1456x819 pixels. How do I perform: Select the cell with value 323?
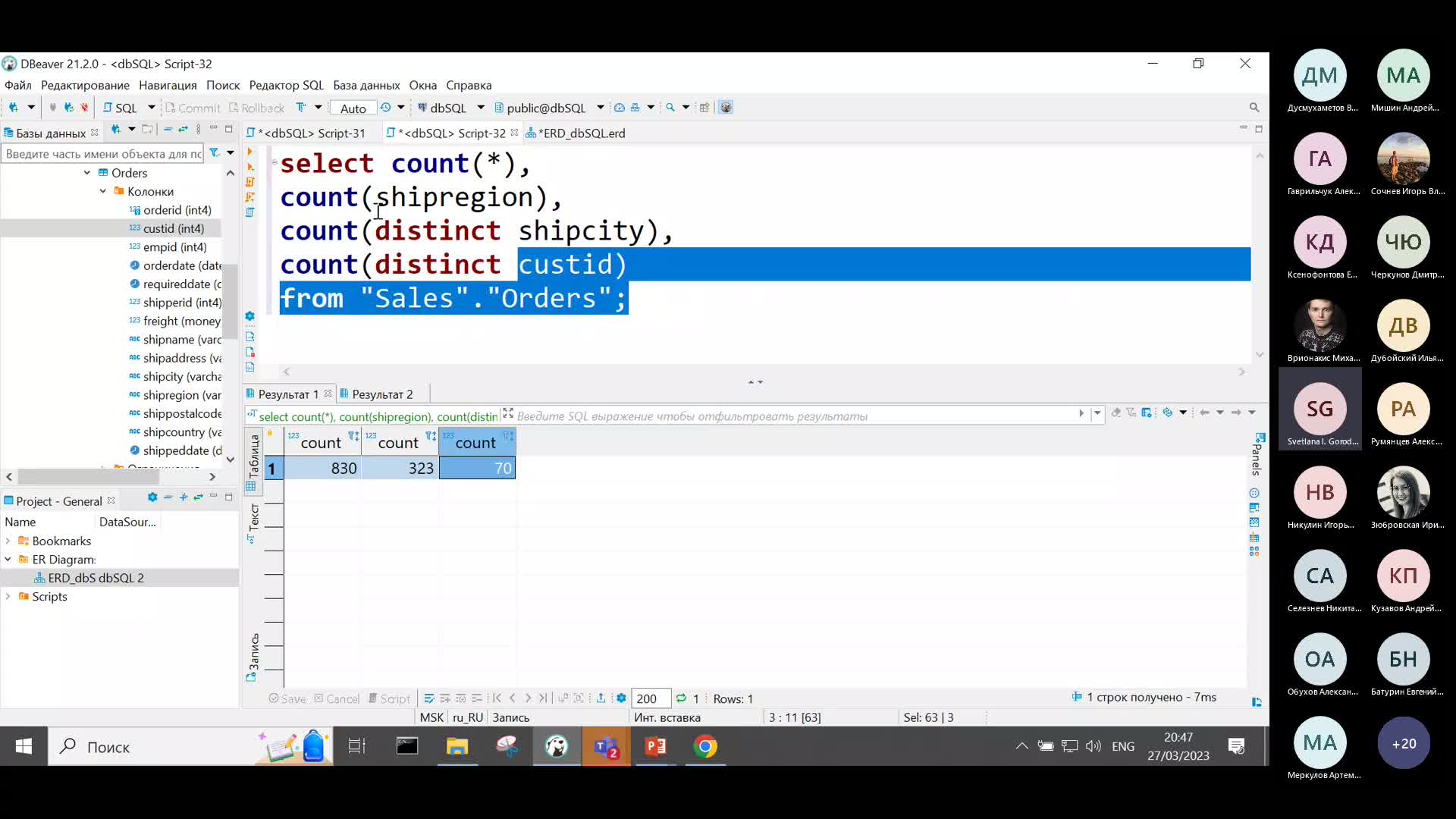(x=400, y=469)
